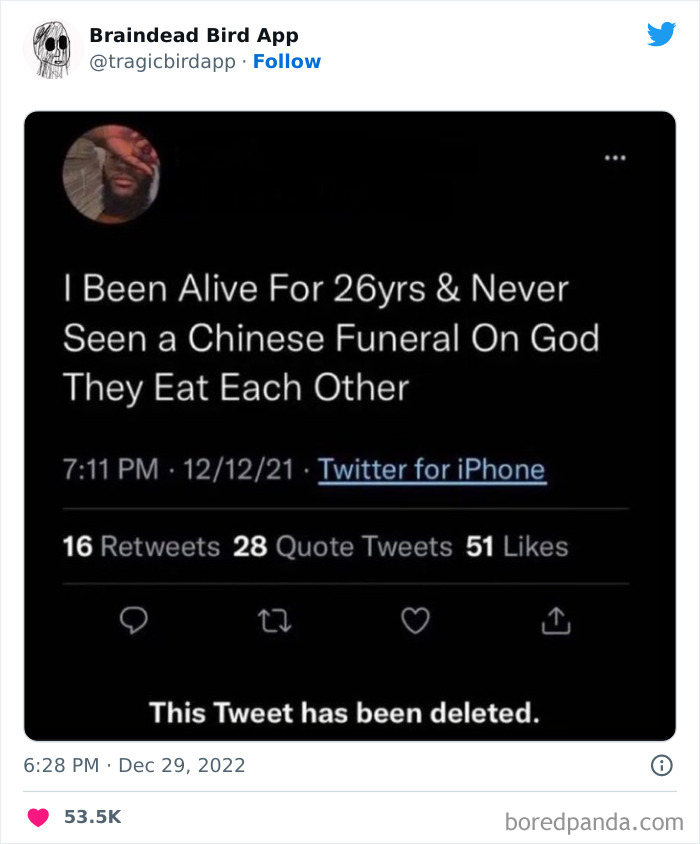Viewport: 700px width, 844px height.
Task: Open the three-dots menu in embedded tweet
Action: [614, 158]
